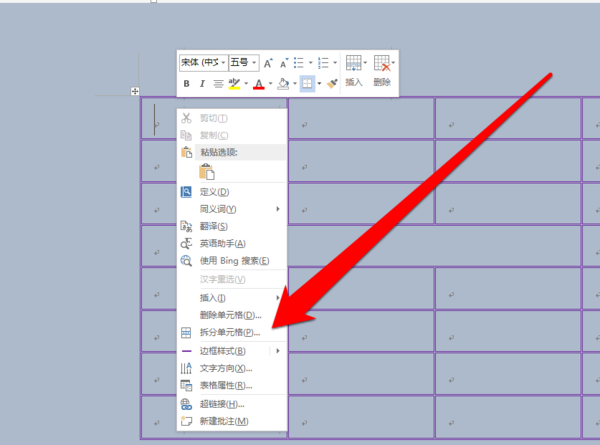Image resolution: width=600 pixels, height=445 pixels.
Task: Click the Bold button in mini toolbar
Action: (x=186, y=83)
